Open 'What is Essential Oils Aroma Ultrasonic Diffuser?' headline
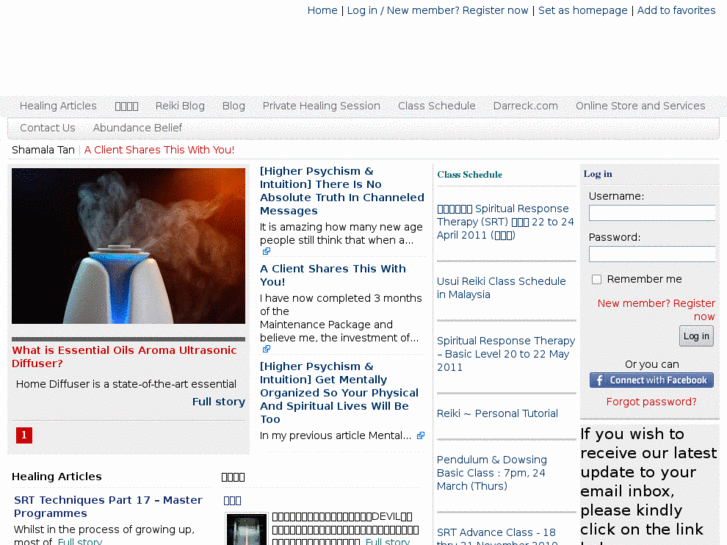The height and width of the screenshot is (545, 727). click(x=124, y=357)
